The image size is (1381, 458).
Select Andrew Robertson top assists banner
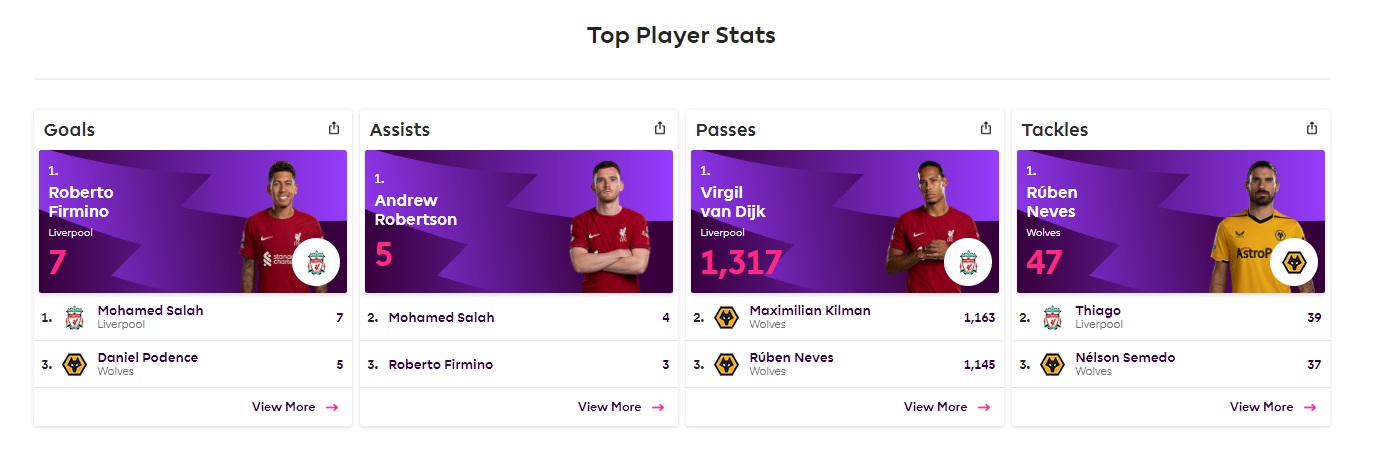[519, 221]
